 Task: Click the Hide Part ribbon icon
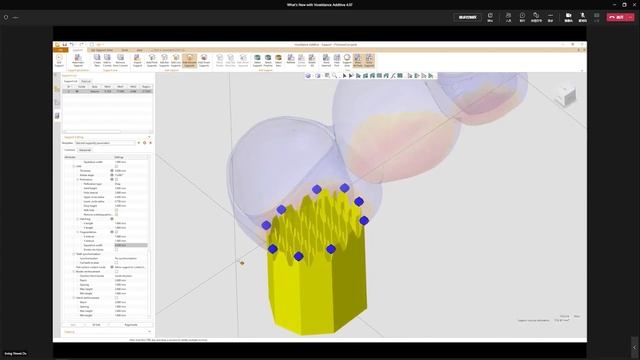pyautogui.click(x=337, y=60)
